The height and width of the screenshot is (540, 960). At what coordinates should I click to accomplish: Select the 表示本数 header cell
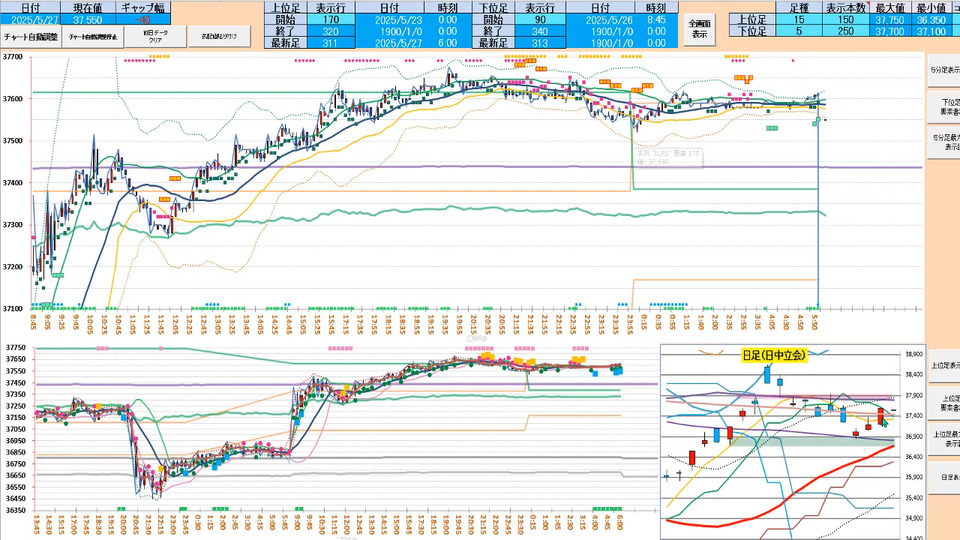coord(846,8)
